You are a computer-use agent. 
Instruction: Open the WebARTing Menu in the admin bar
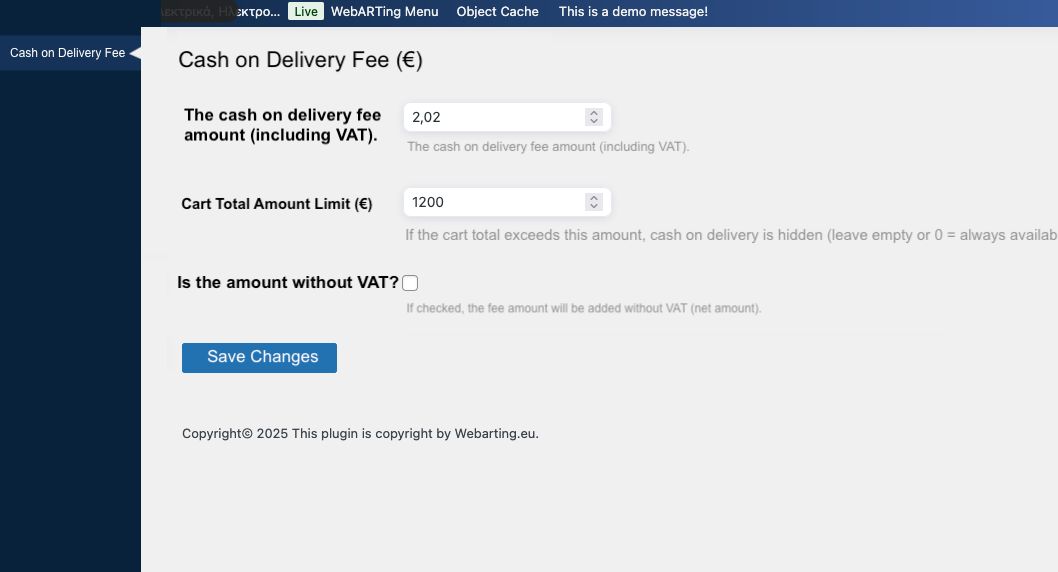(x=384, y=12)
